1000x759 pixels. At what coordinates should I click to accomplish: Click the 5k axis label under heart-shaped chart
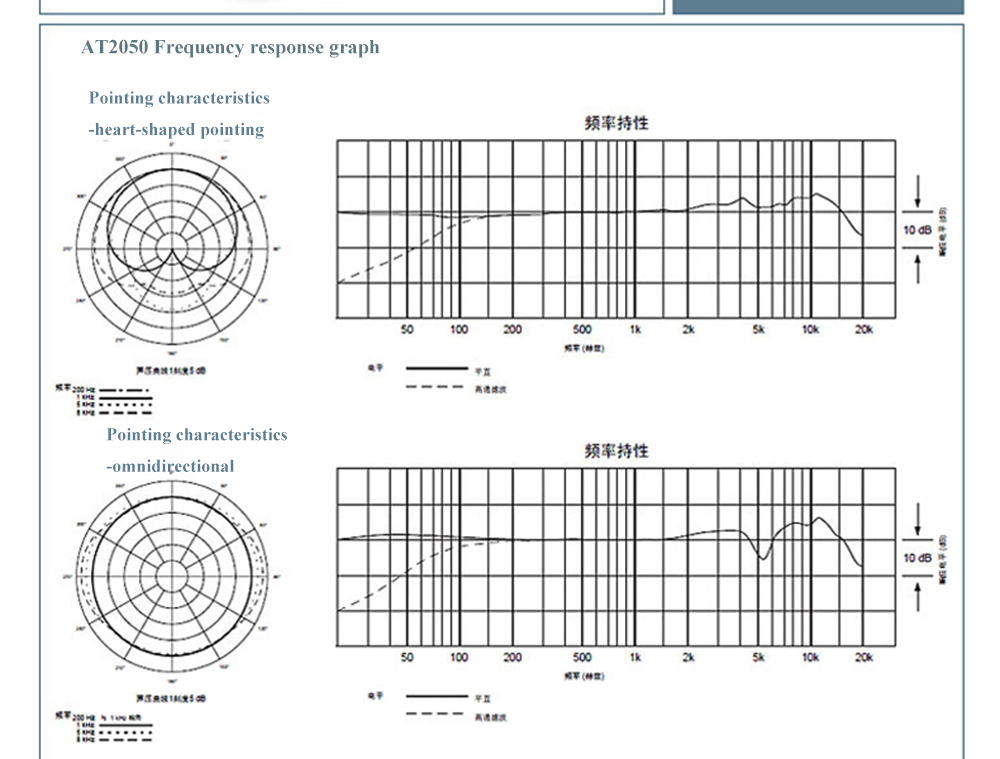(x=758, y=330)
